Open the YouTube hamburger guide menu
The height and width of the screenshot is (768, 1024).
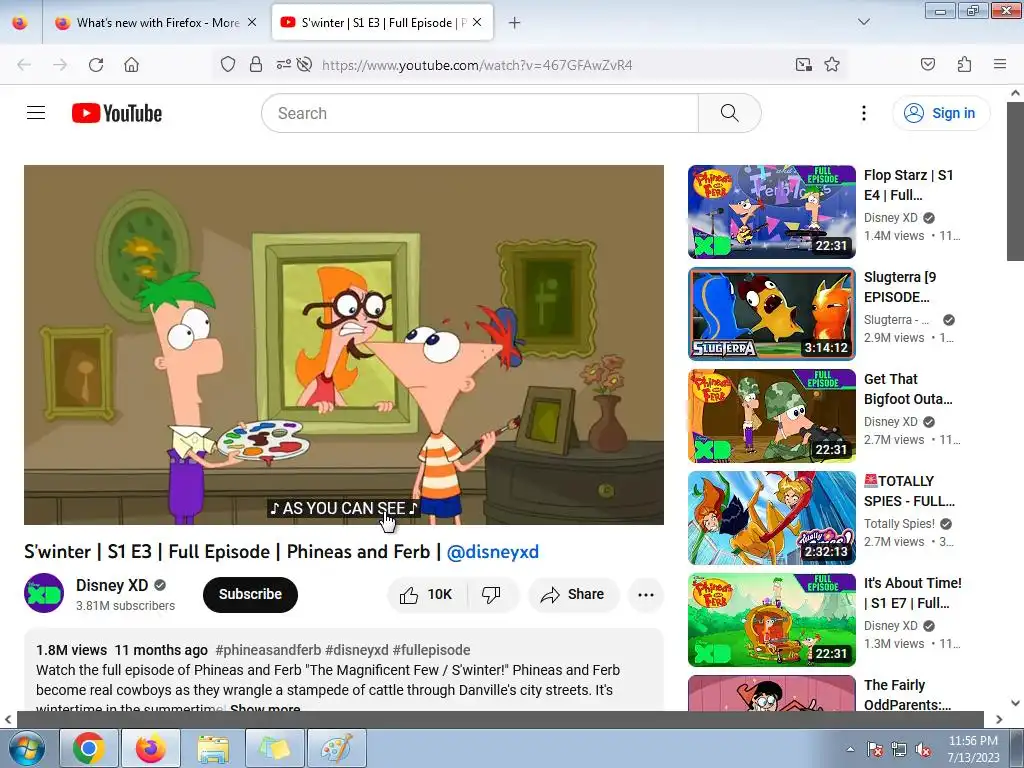[x=36, y=113]
